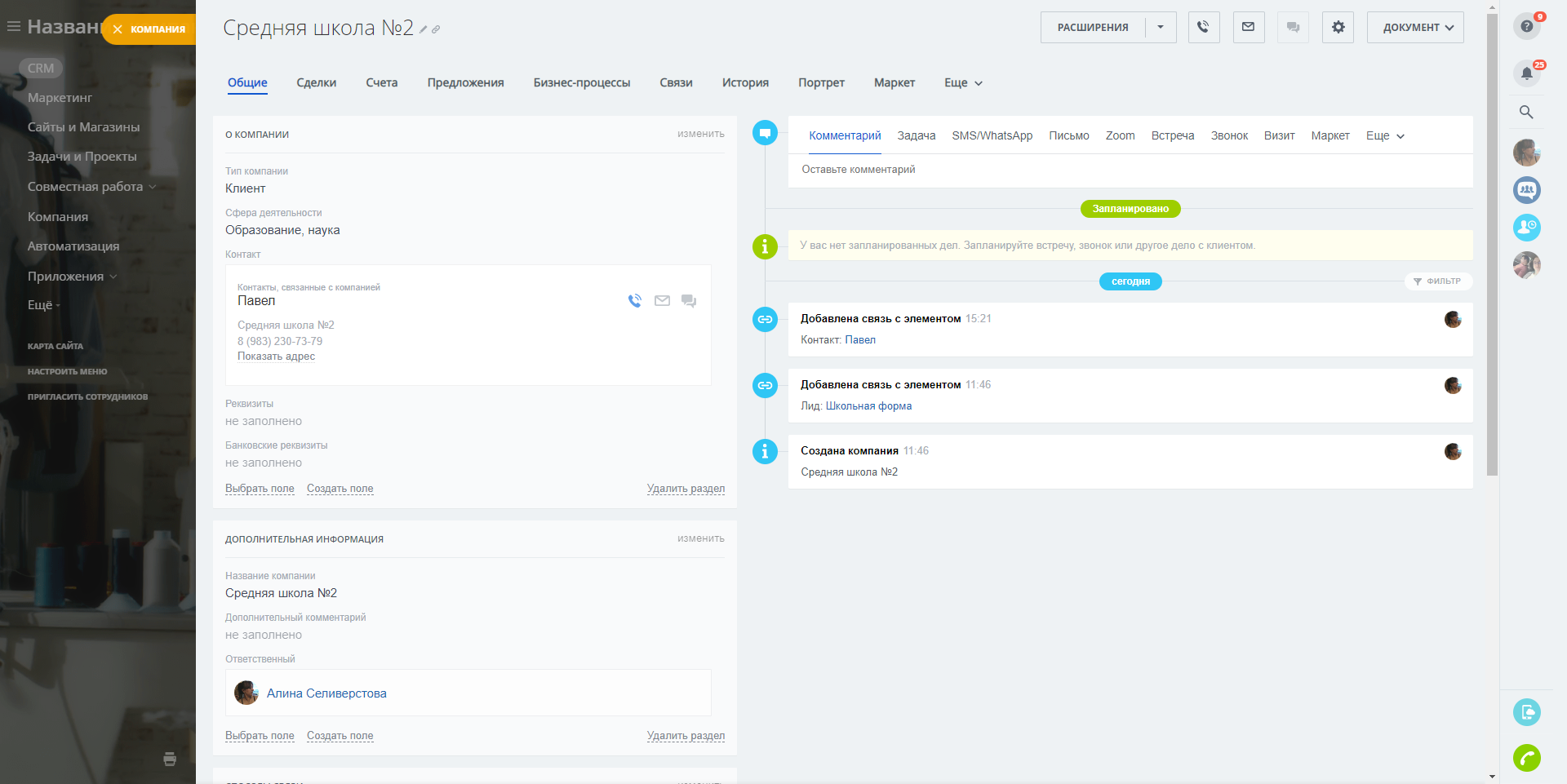Click into the Оставьте комментарий field
The height and width of the screenshot is (784, 1567).
(1129, 170)
